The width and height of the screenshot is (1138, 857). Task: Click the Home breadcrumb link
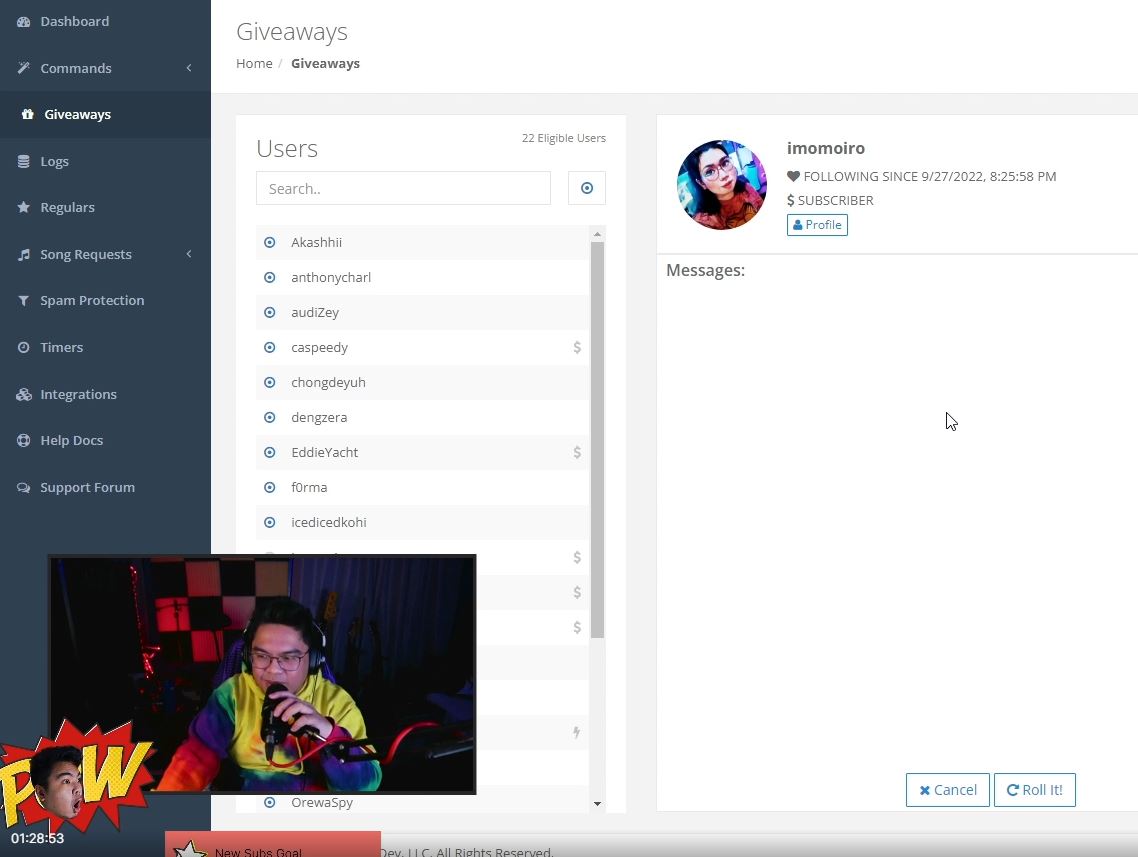[x=254, y=63]
